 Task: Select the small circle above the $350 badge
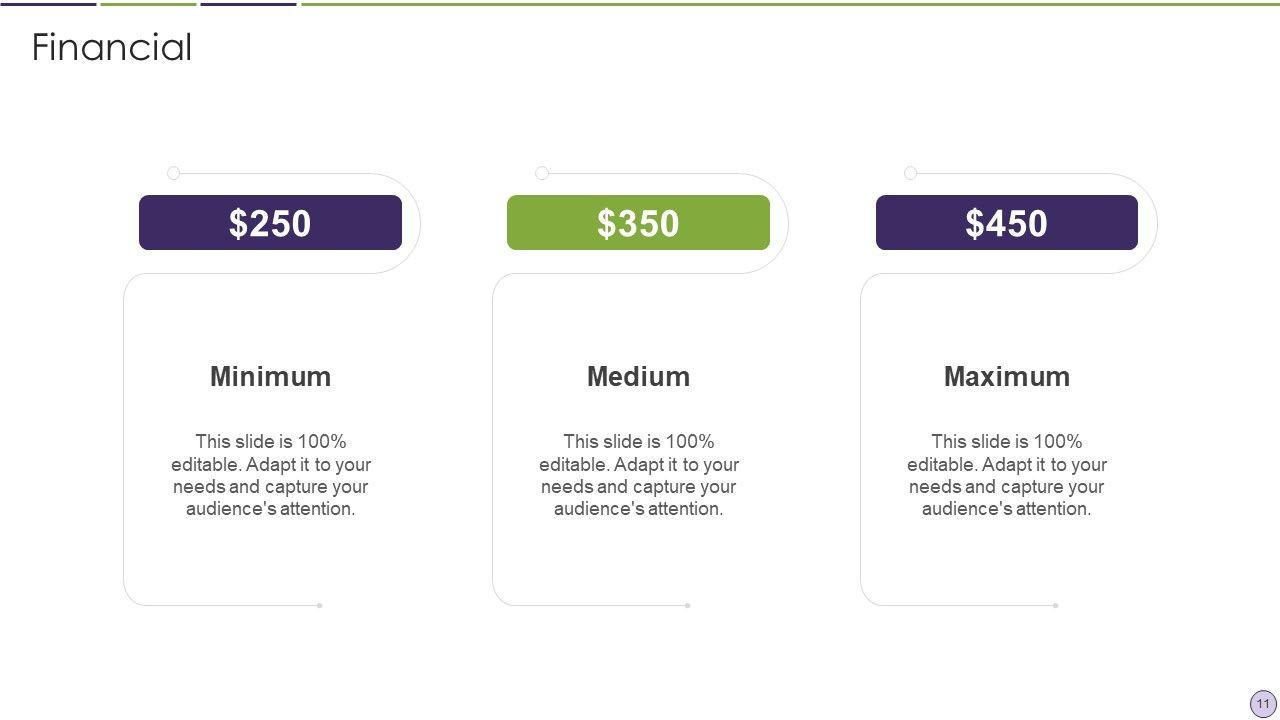click(542, 173)
